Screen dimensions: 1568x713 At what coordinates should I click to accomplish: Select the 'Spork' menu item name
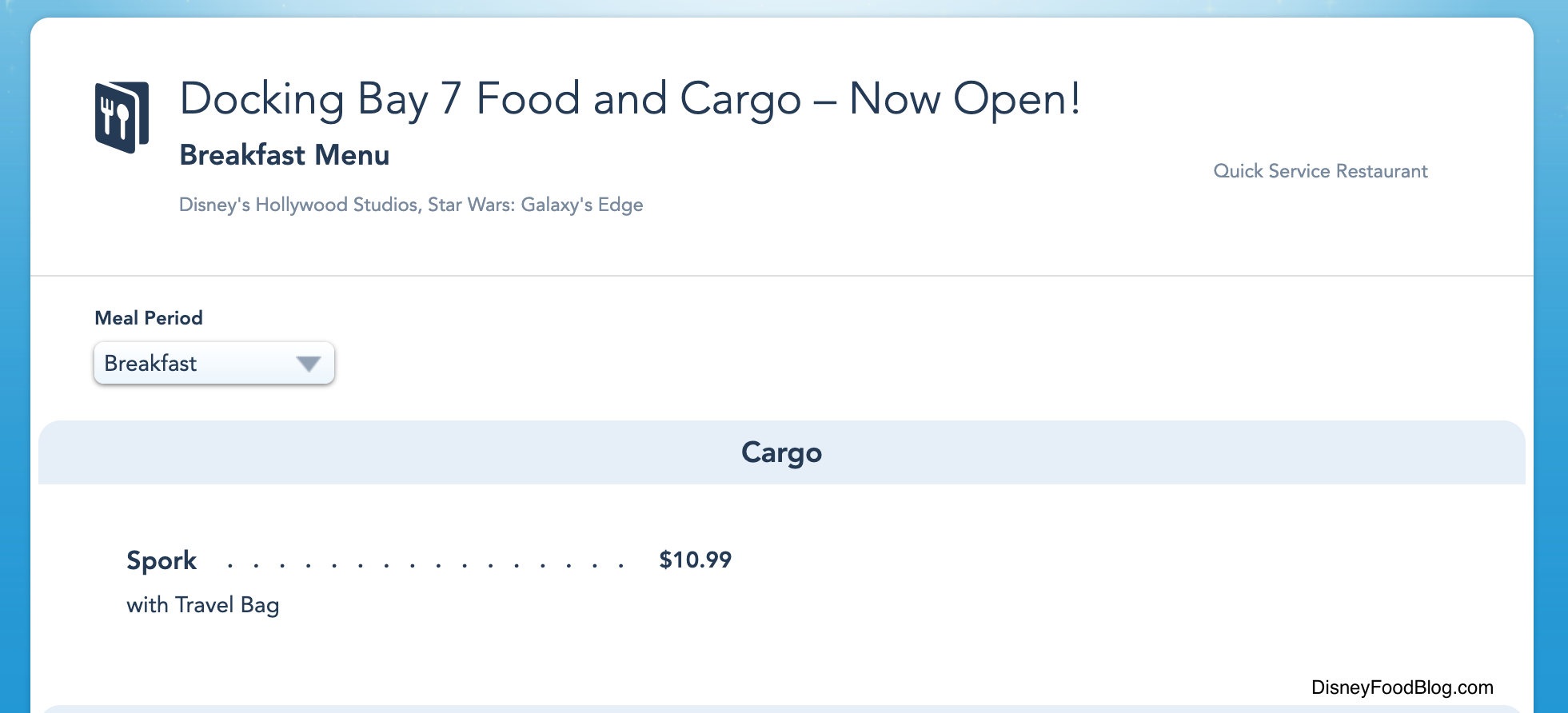coord(162,560)
